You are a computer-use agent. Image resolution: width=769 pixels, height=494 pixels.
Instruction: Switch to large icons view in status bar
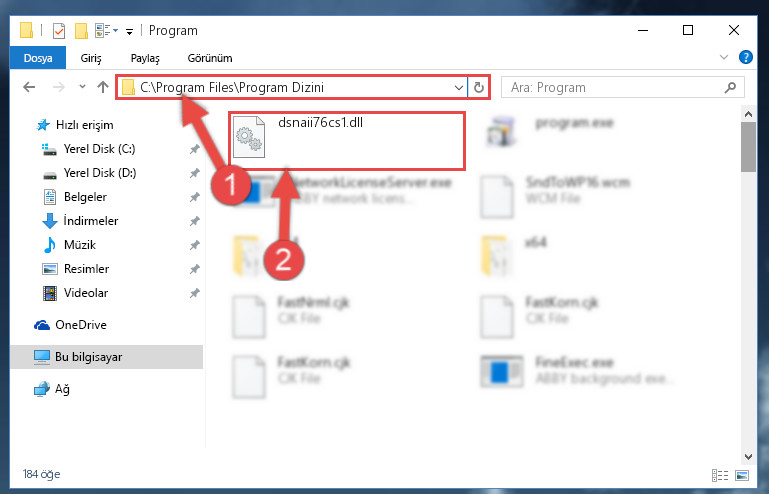742,475
